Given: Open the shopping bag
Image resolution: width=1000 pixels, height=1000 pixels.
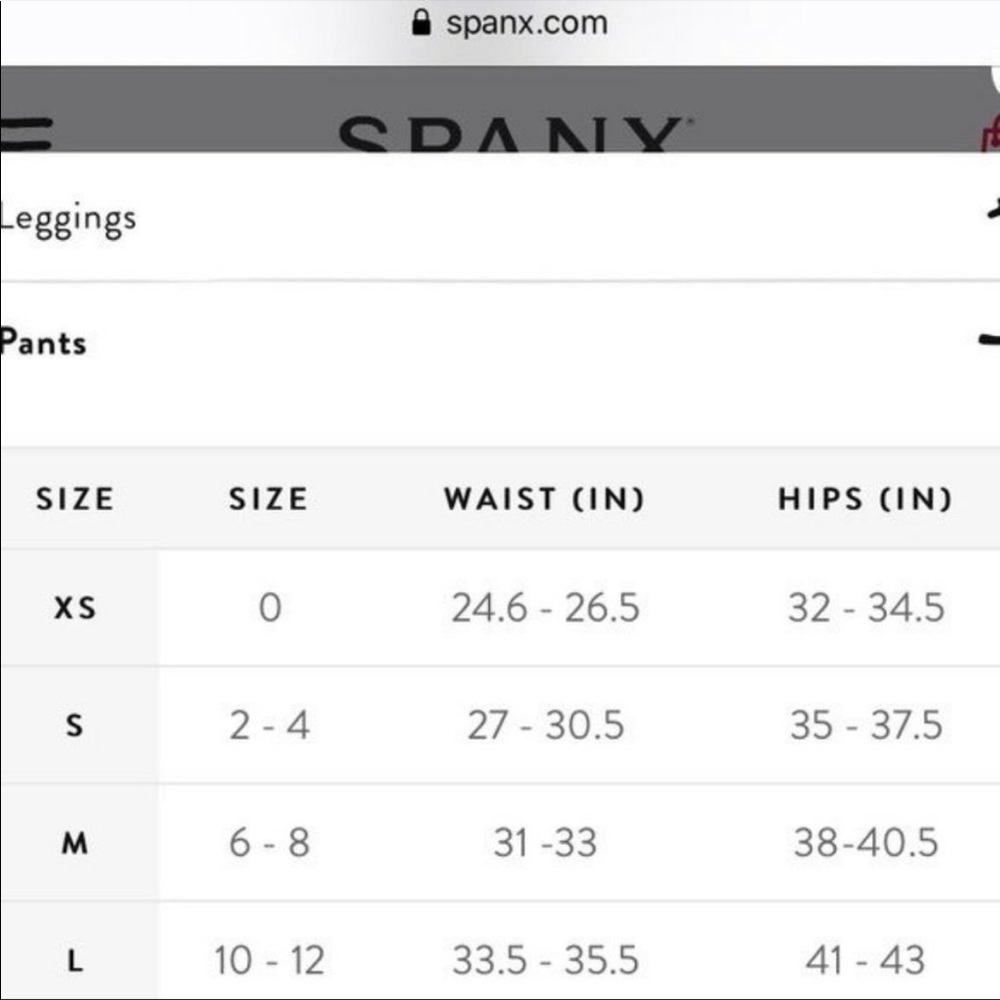Looking at the screenshot, I should click(993, 135).
